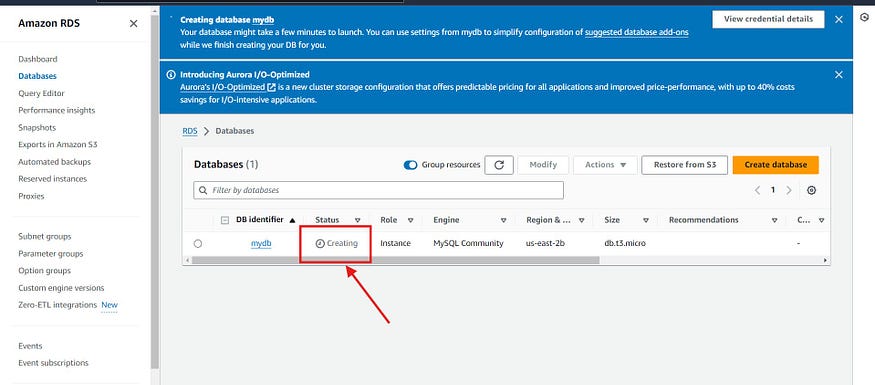This screenshot has width=875, height=385.
Task: Click the clock icon at top right edge
Action: tap(864, 18)
